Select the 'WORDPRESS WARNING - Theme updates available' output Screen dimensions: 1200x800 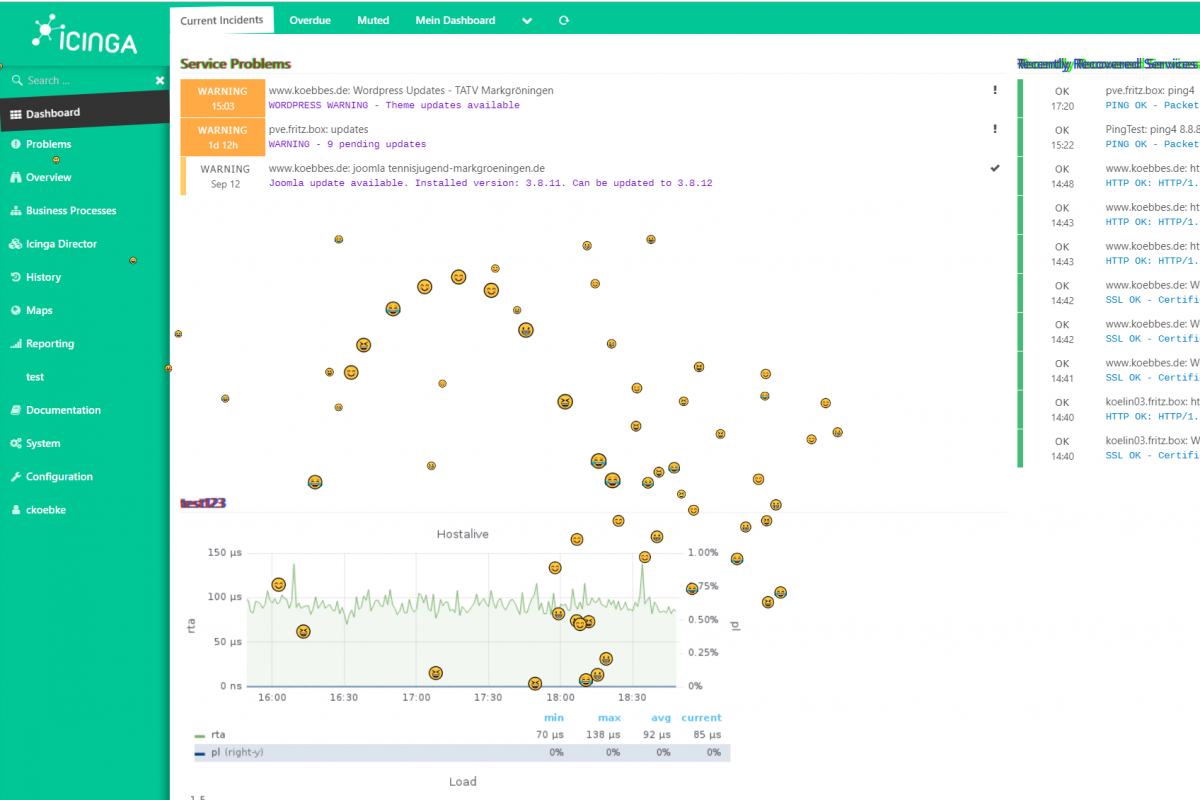pyautogui.click(x=394, y=105)
